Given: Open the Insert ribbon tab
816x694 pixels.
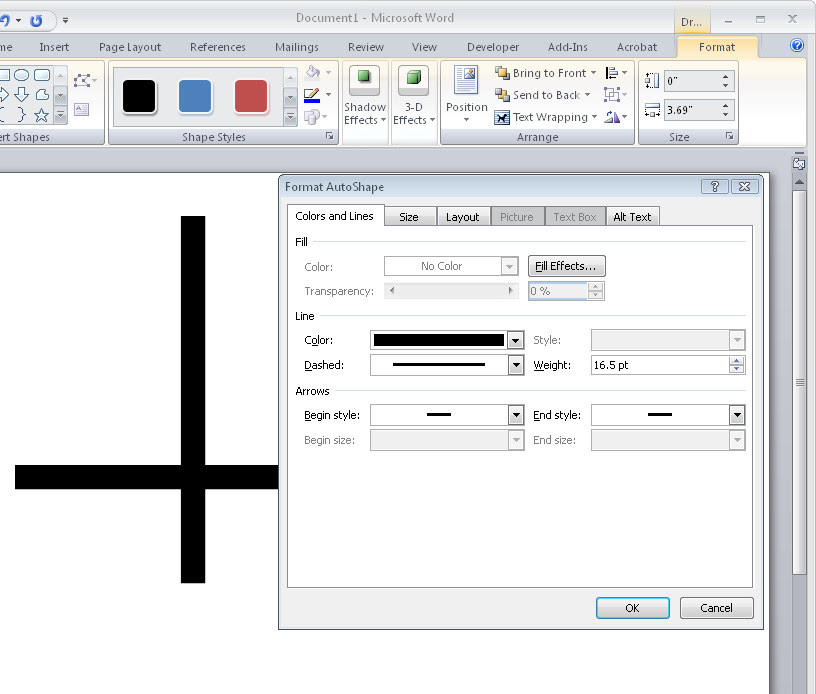Looking at the screenshot, I should [54, 47].
